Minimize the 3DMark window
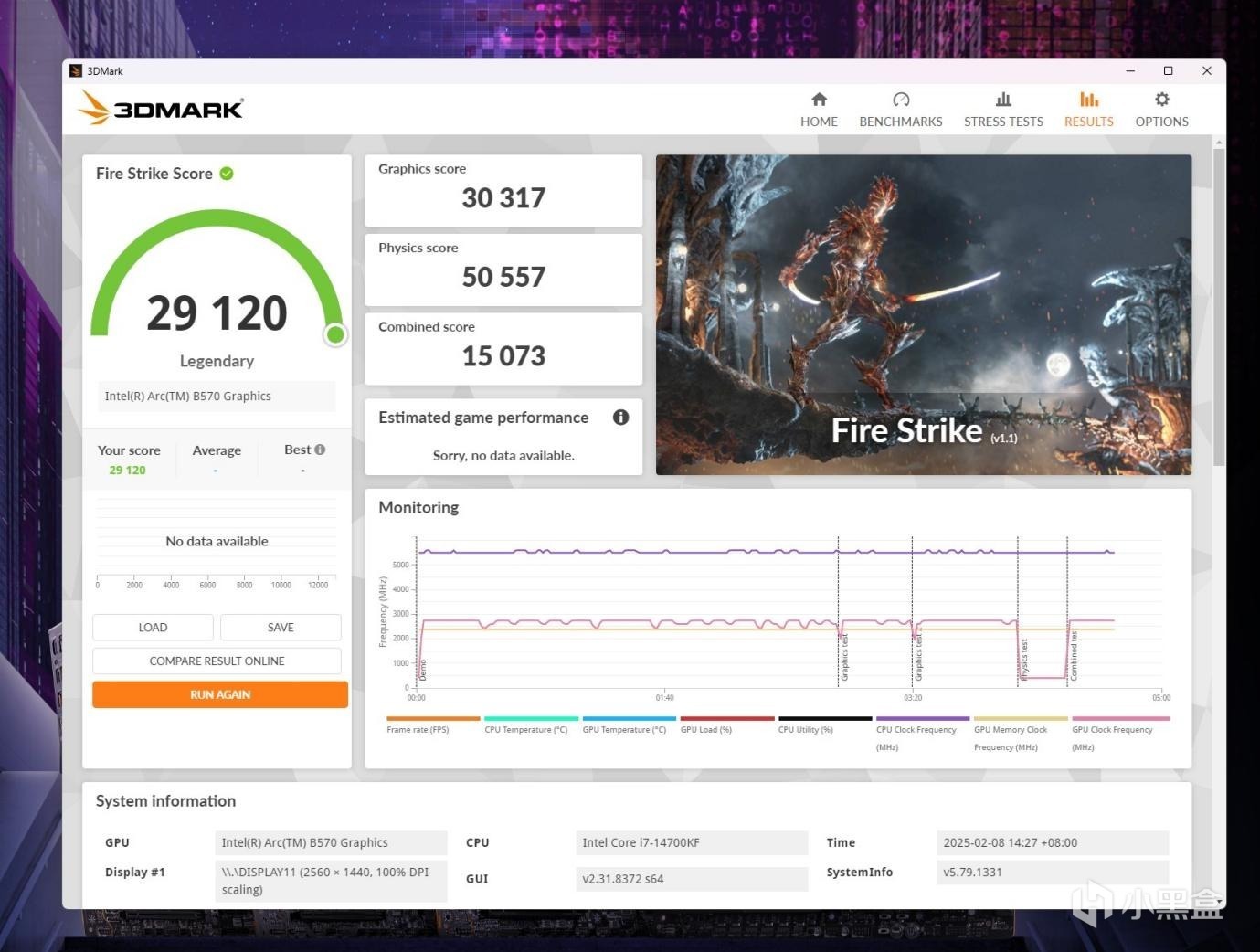This screenshot has height=952, width=1260. coord(1130,71)
